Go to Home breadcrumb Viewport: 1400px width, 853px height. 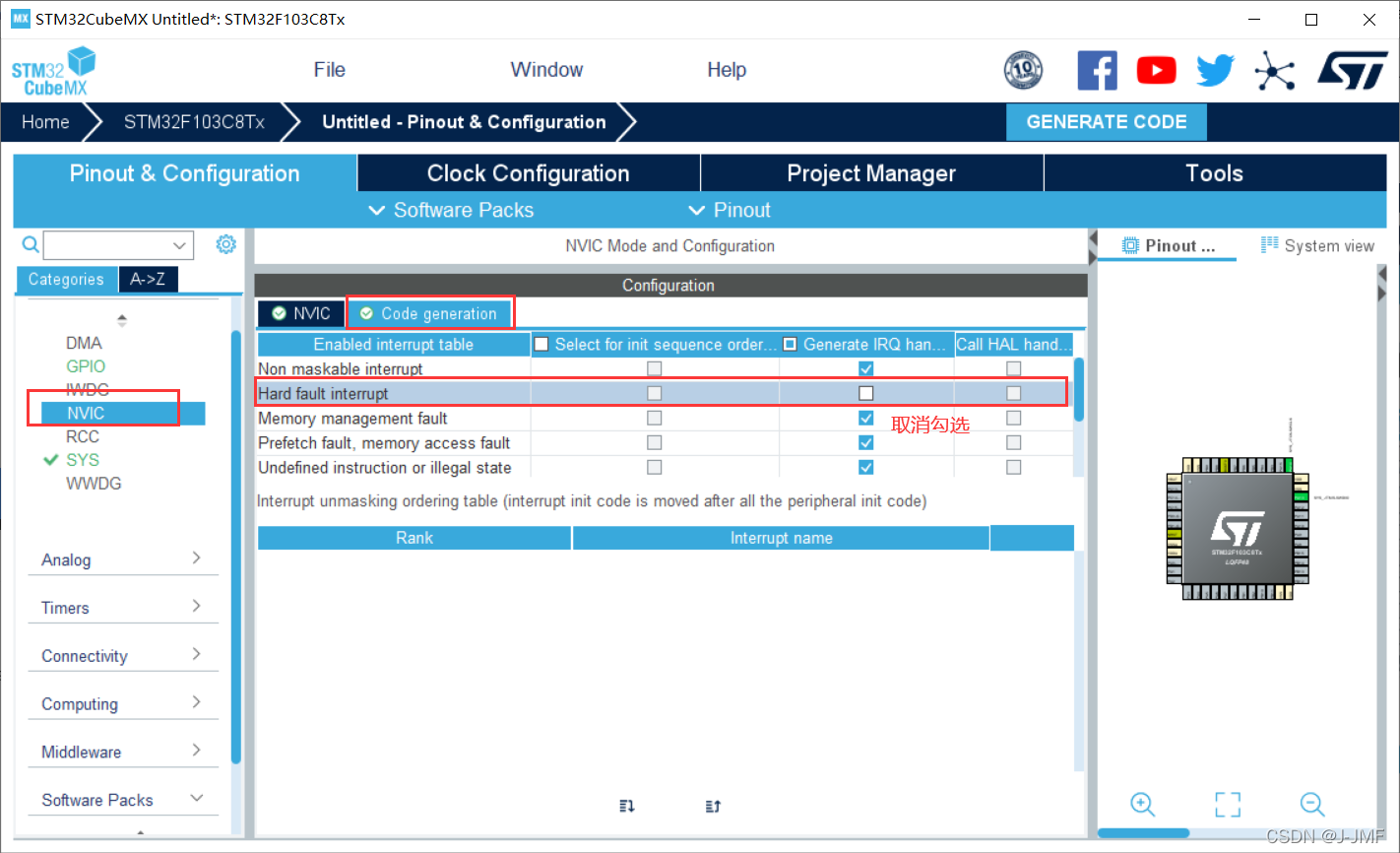pos(45,122)
